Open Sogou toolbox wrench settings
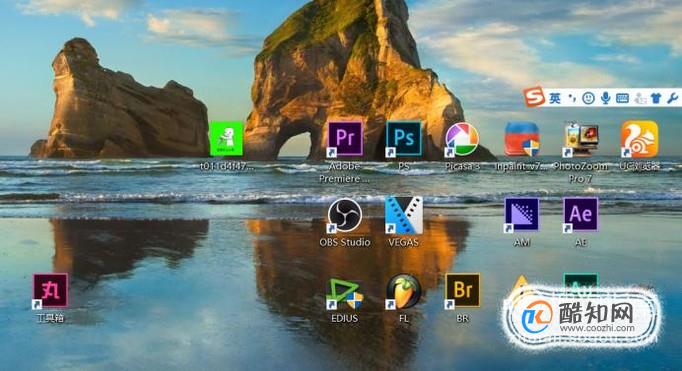682x371 pixels. (672, 98)
